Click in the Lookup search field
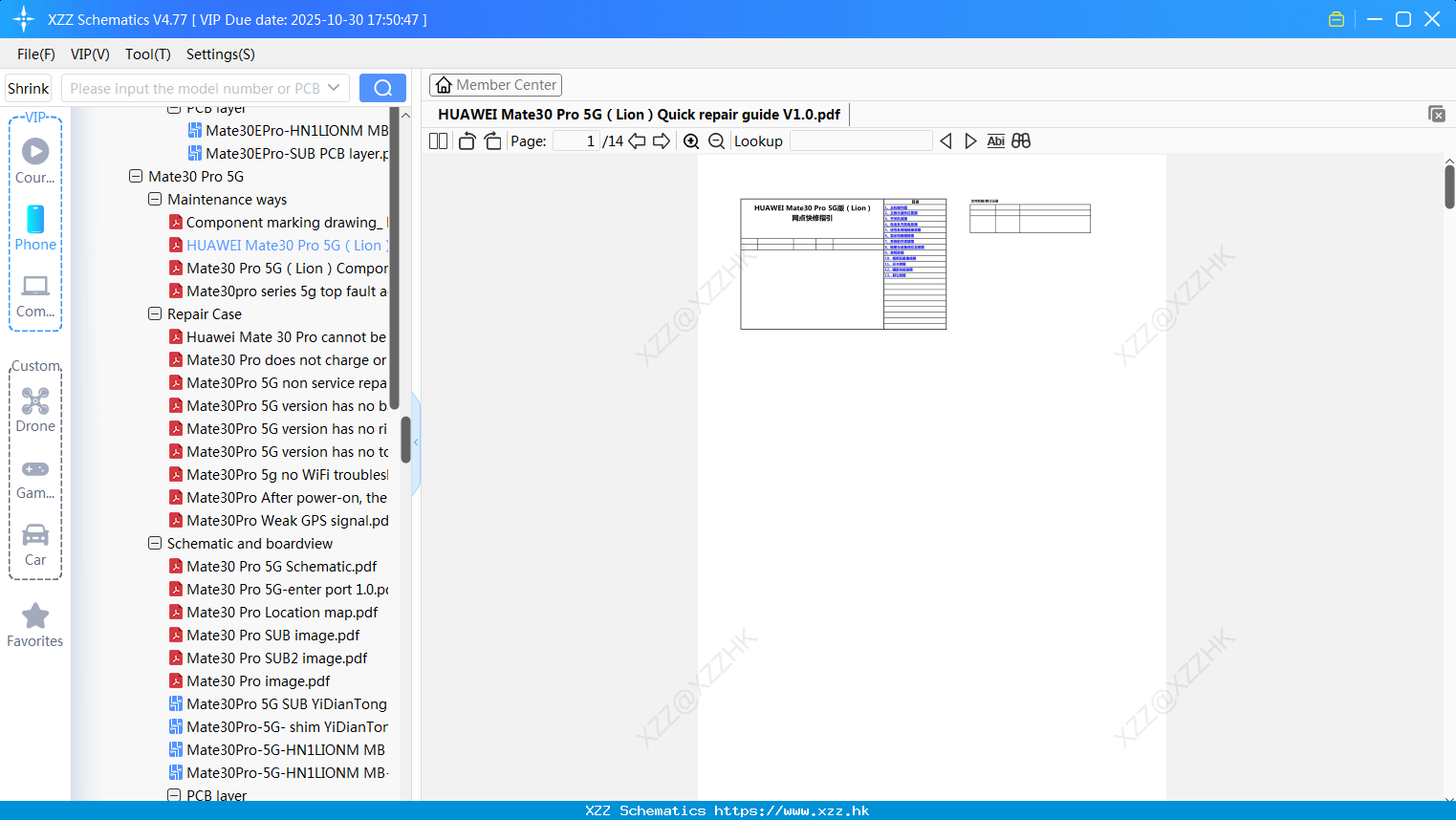The width and height of the screenshot is (1456, 820). point(861,141)
